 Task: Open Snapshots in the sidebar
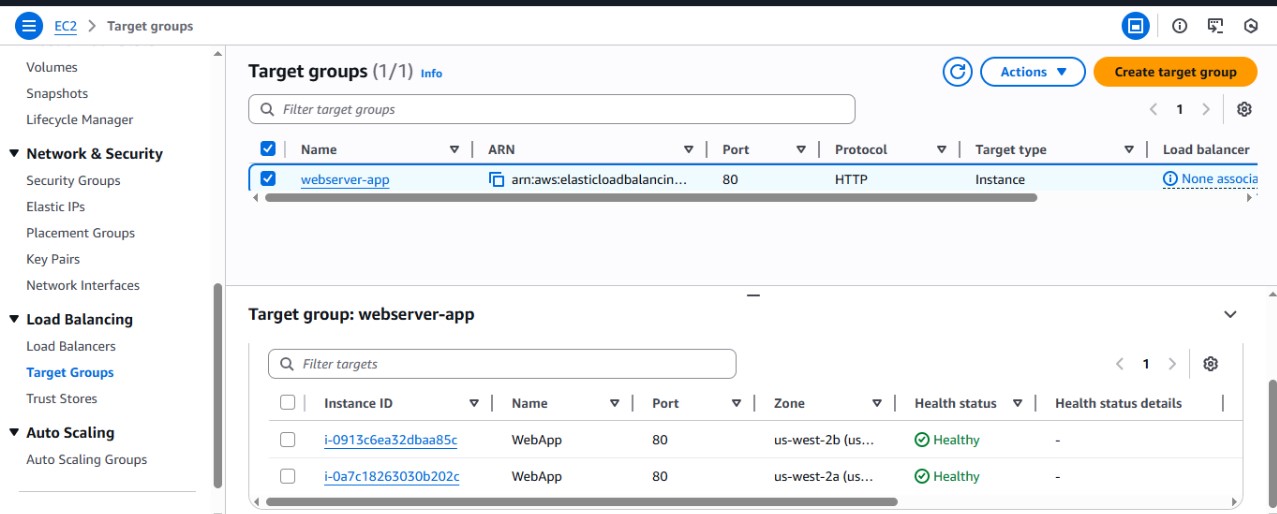point(57,93)
